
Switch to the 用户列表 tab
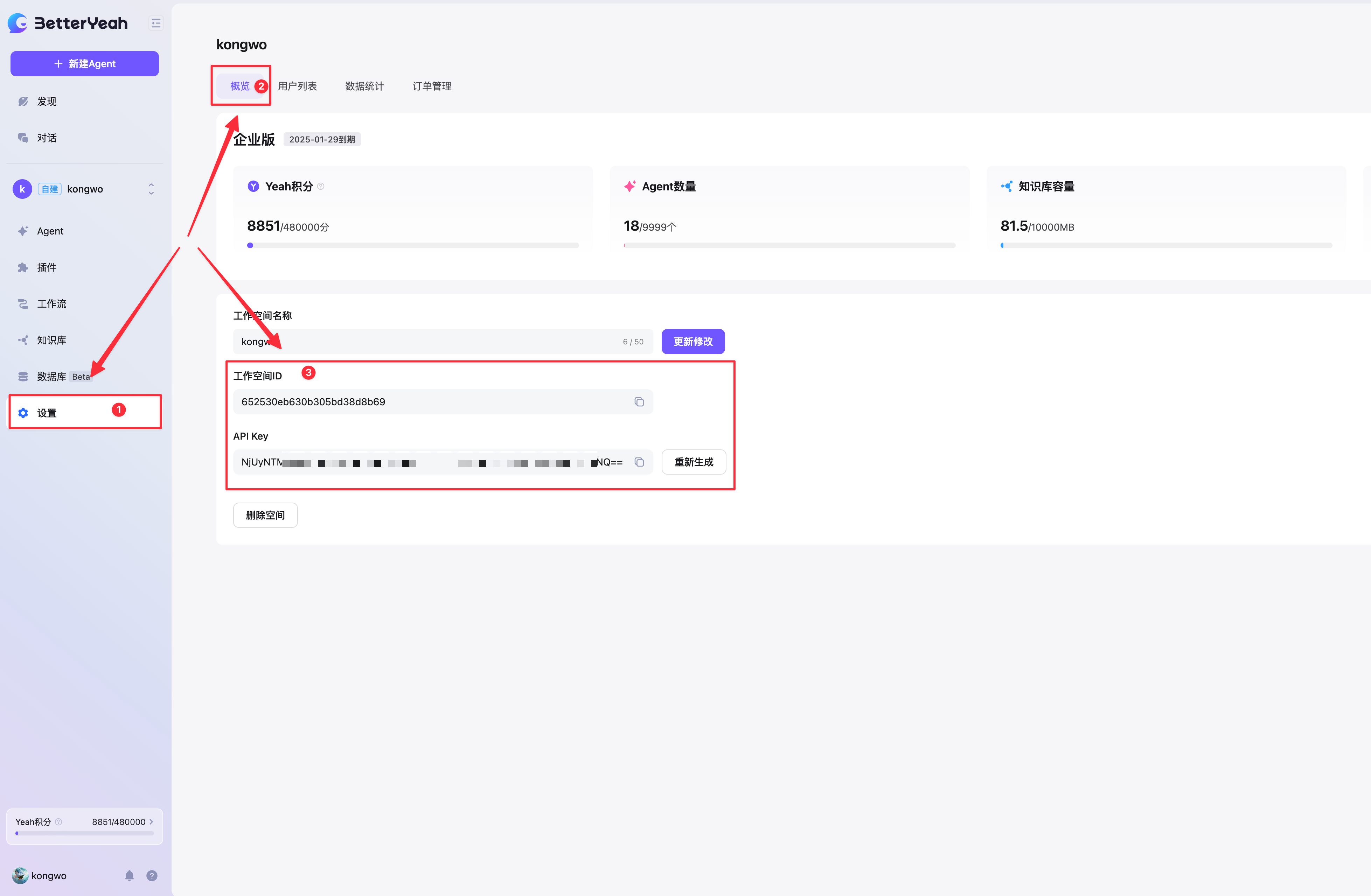pyautogui.click(x=297, y=86)
